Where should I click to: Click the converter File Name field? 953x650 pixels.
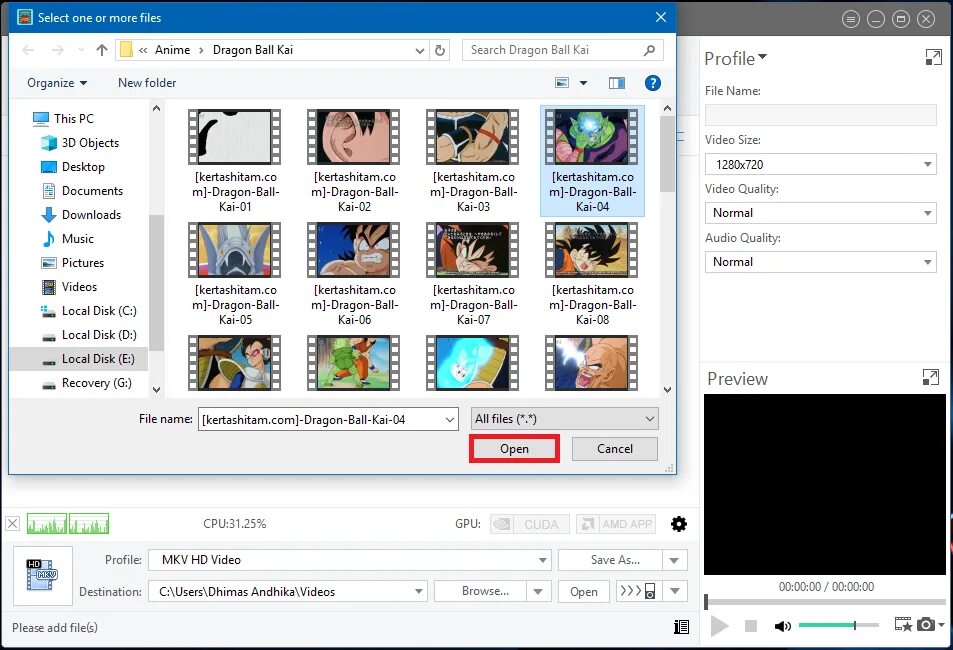pyautogui.click(x=821, y=115)
